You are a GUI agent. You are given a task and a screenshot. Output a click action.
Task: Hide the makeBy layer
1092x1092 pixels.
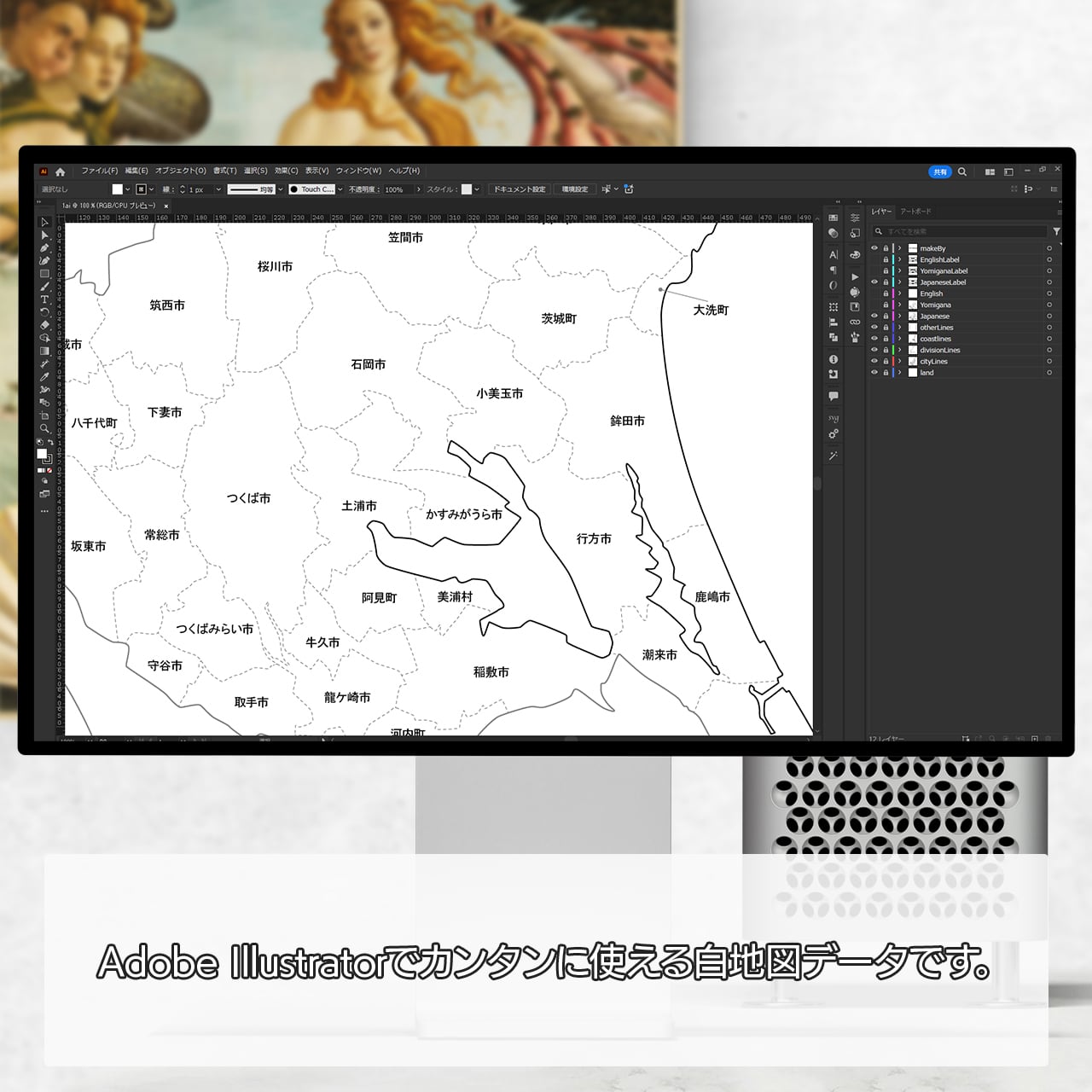[874, 248]
